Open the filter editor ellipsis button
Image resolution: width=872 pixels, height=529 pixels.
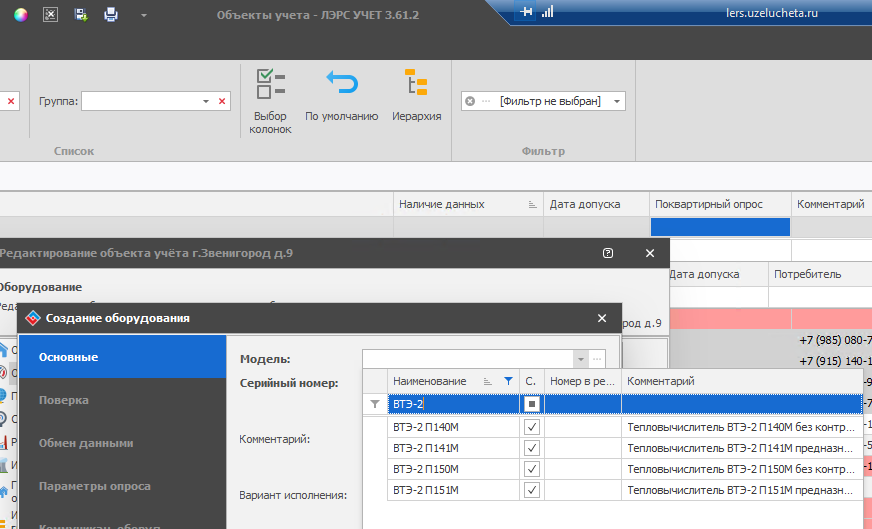pos(486,101)
